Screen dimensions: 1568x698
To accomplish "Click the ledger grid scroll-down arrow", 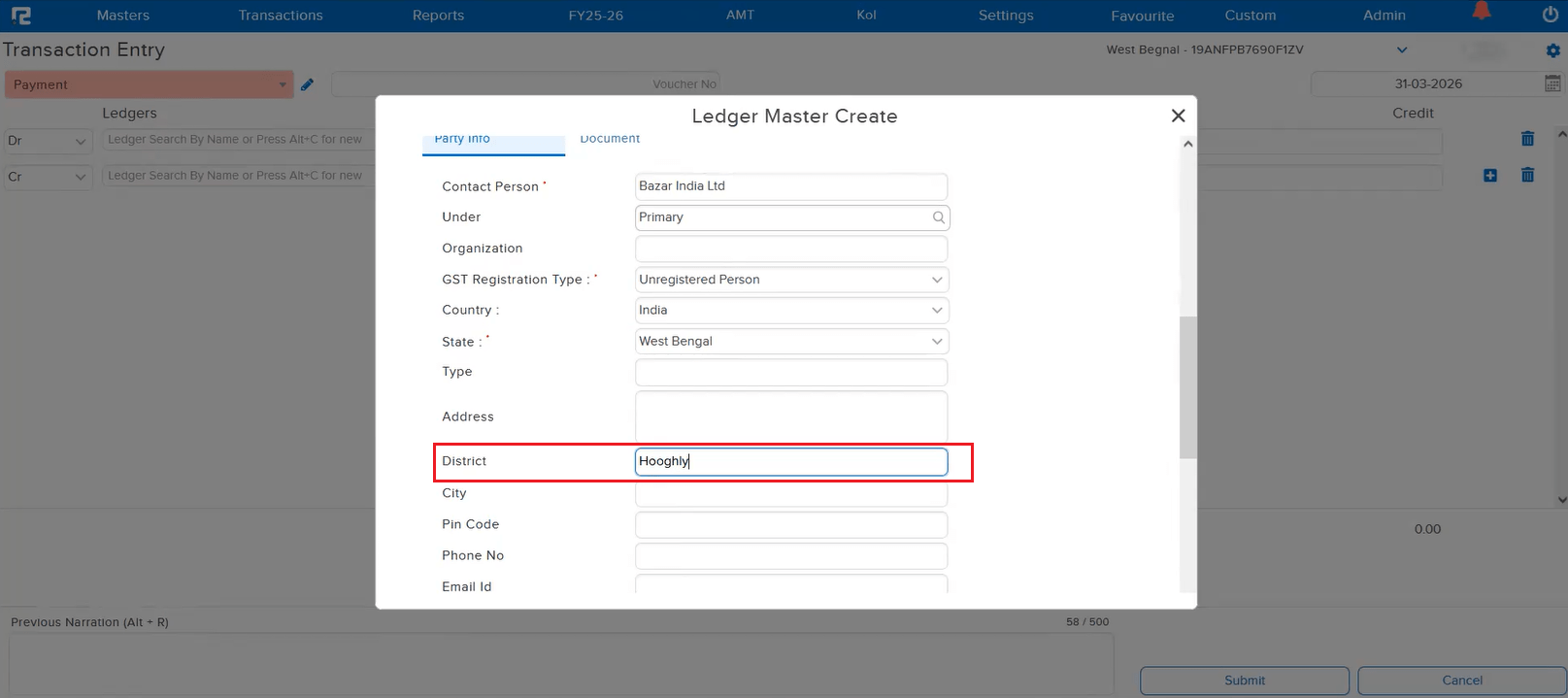I will [1561, 500].
